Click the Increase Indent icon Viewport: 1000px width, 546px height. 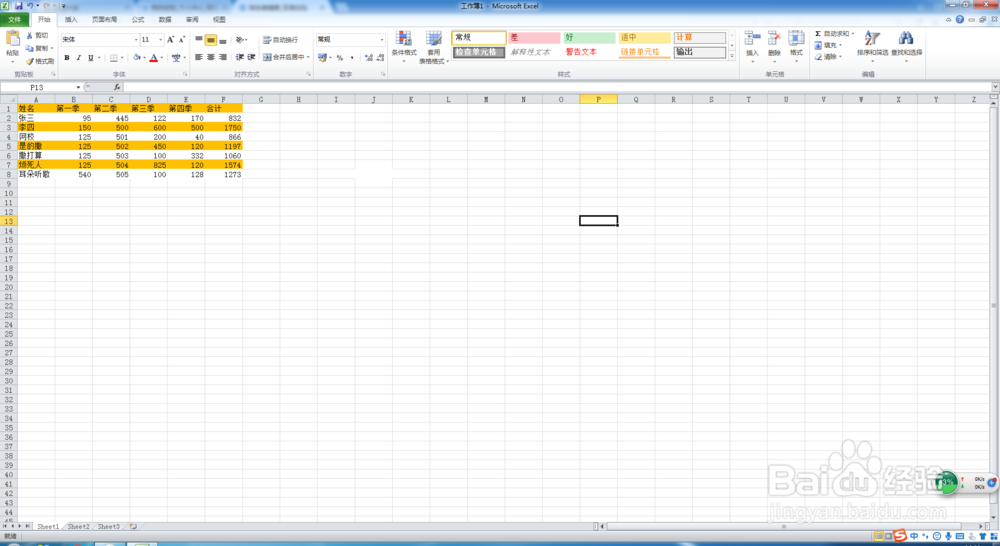tap(251, 57)
